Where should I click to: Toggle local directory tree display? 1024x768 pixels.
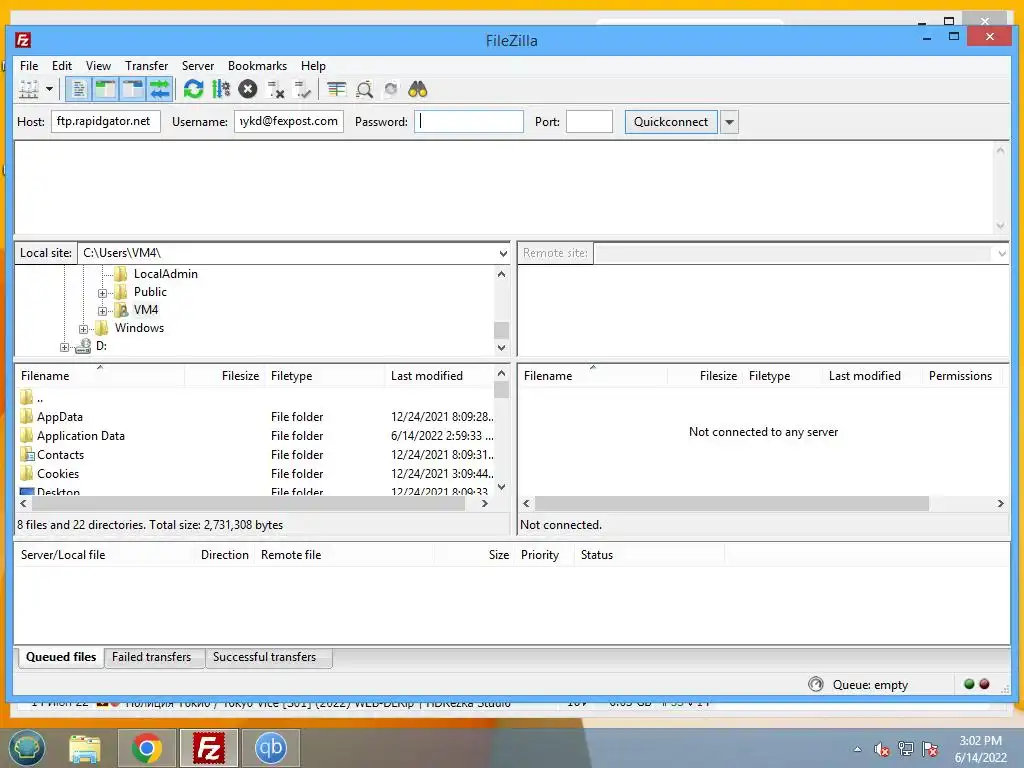click(x=106, y=89)
